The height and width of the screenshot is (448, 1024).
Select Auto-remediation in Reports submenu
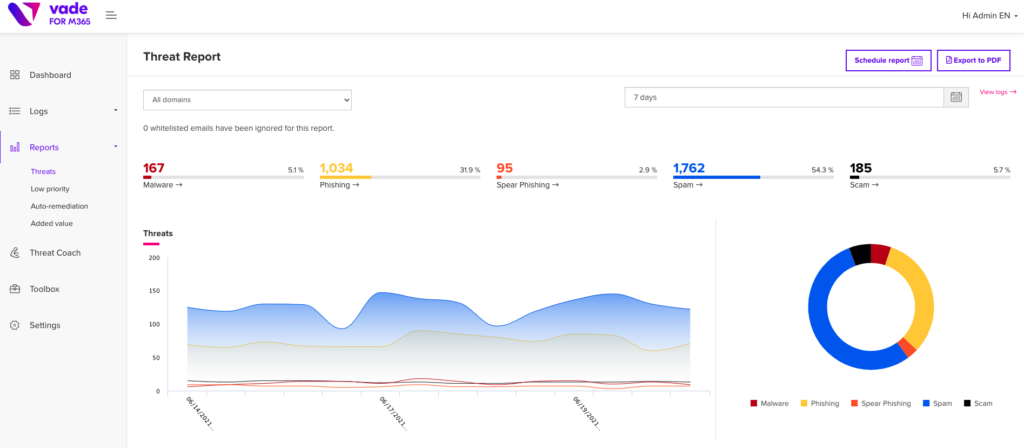(59, 206)
